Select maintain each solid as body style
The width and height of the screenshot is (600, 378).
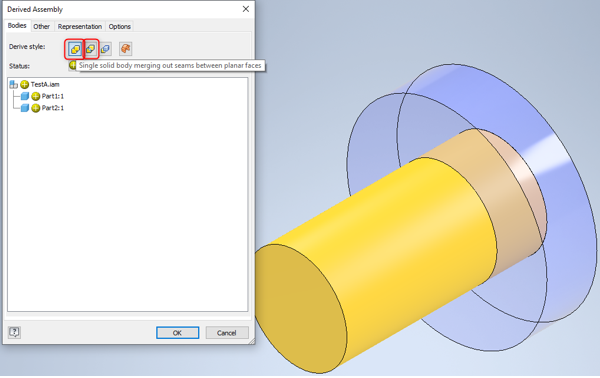click(x=106, y=49)
